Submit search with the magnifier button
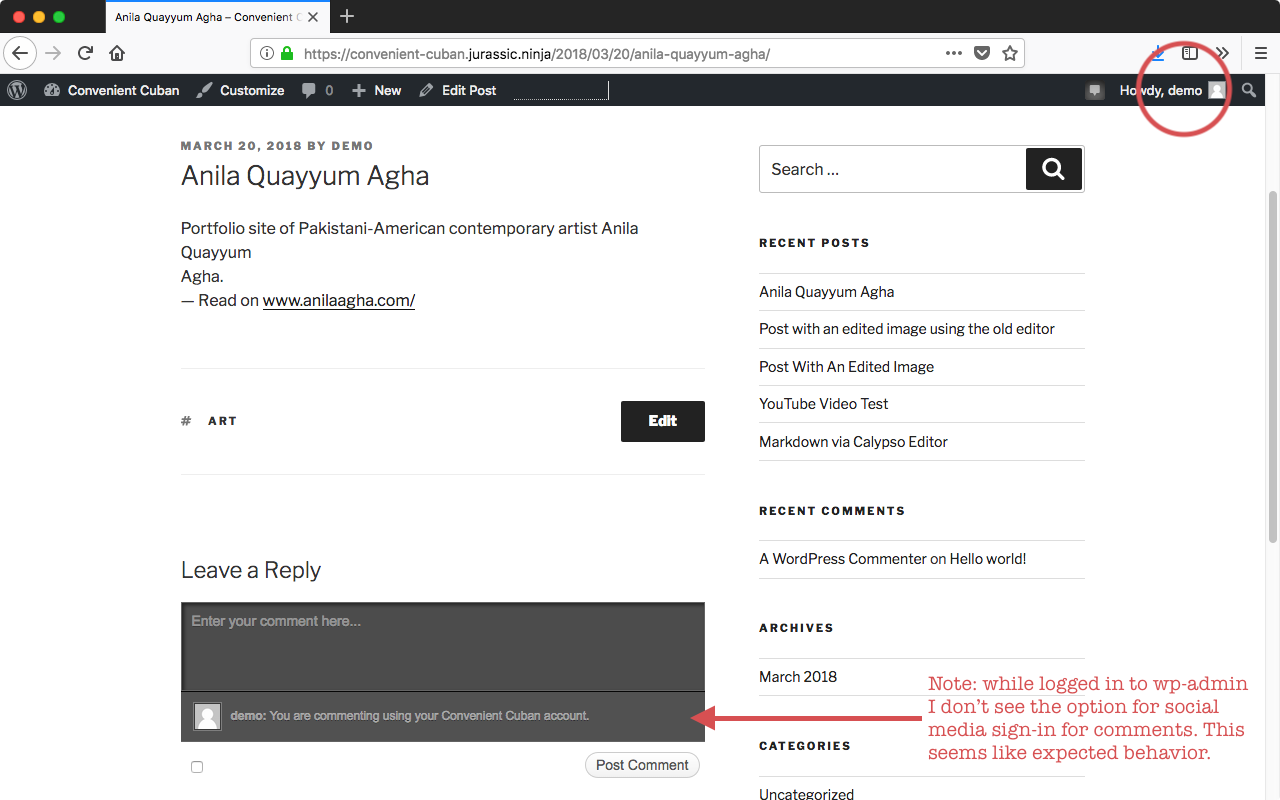 [1054, 169]
